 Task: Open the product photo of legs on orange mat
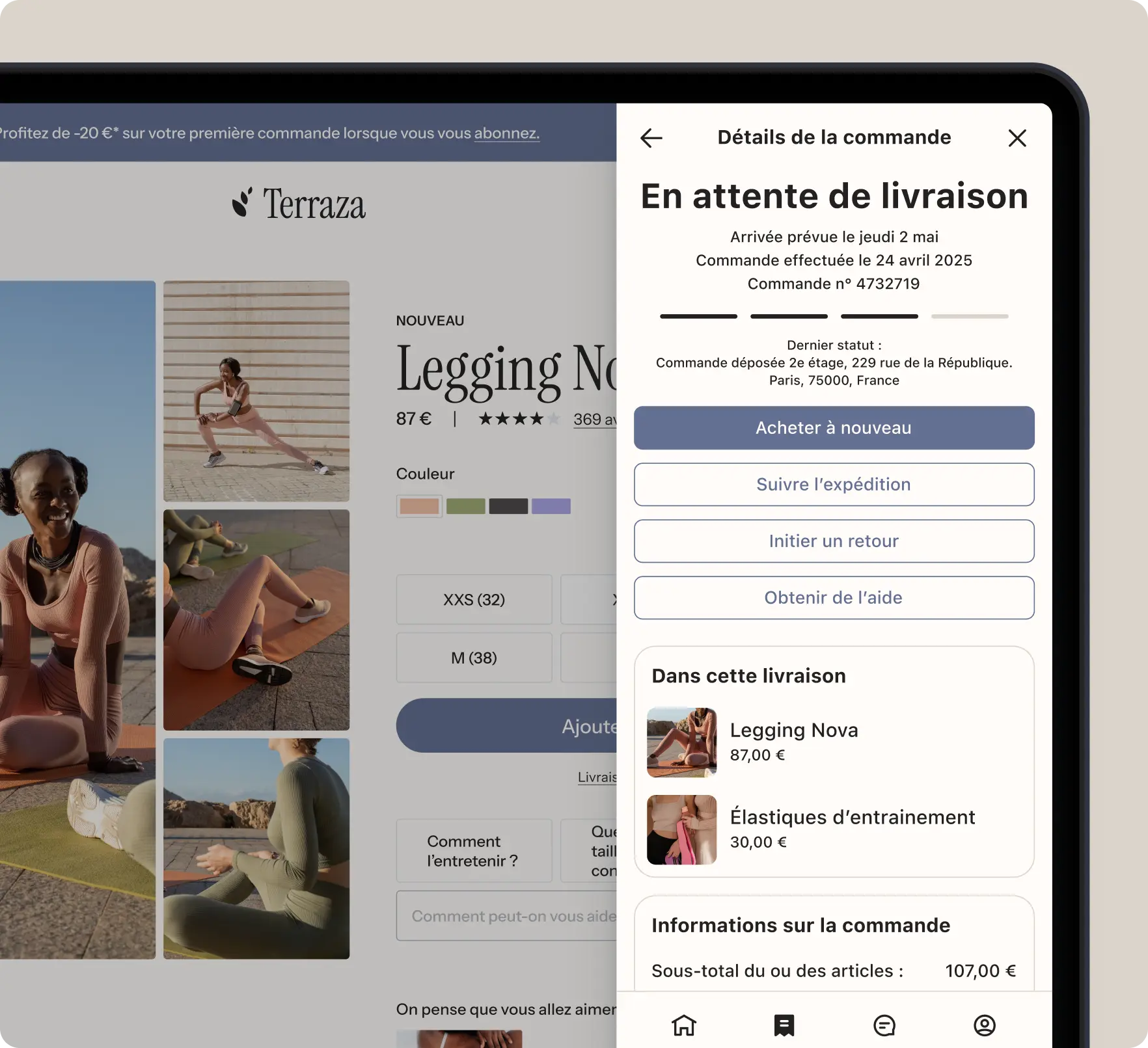tap(256, 620)
